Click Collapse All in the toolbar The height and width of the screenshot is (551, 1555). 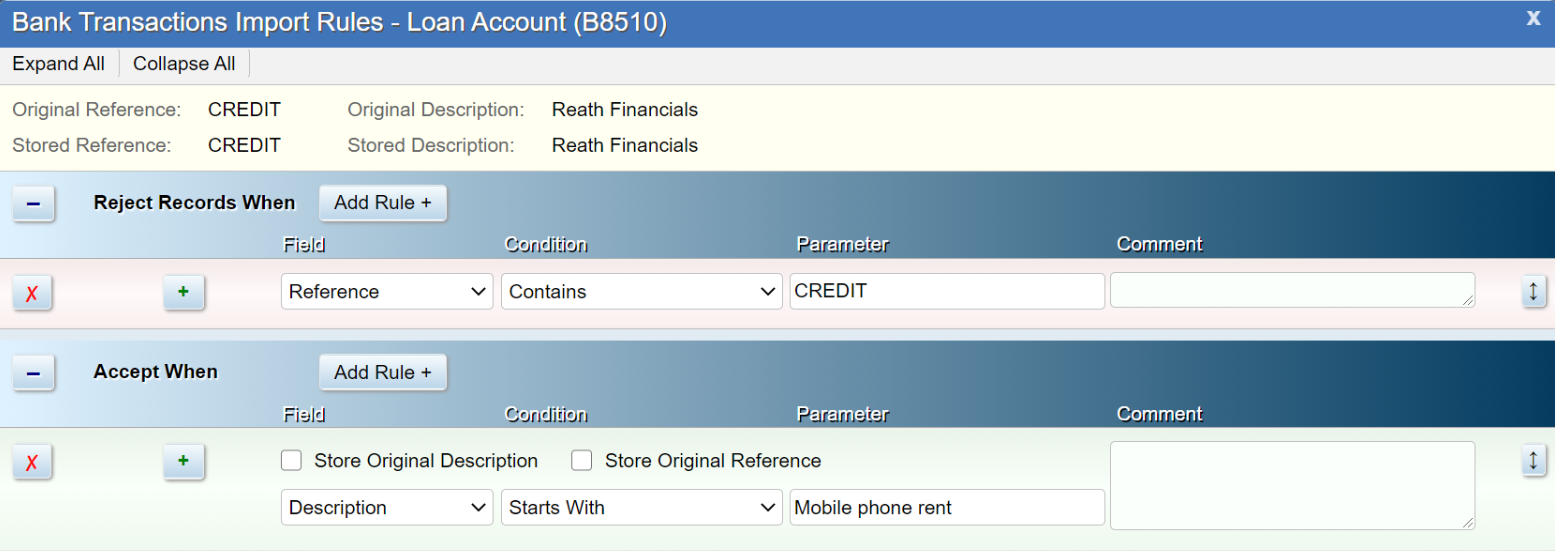(184, 64)
